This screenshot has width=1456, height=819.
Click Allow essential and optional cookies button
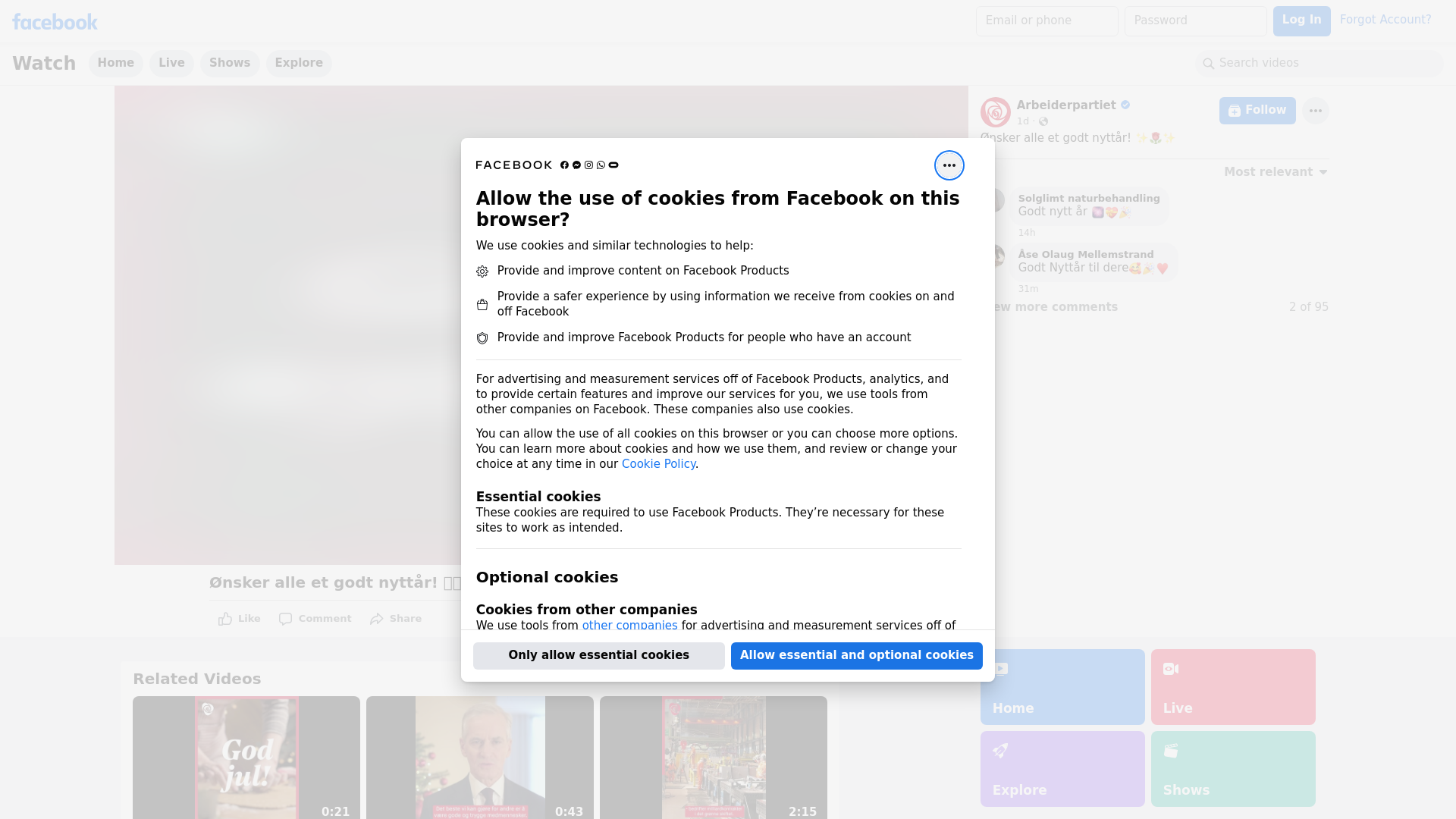[857, 656]
